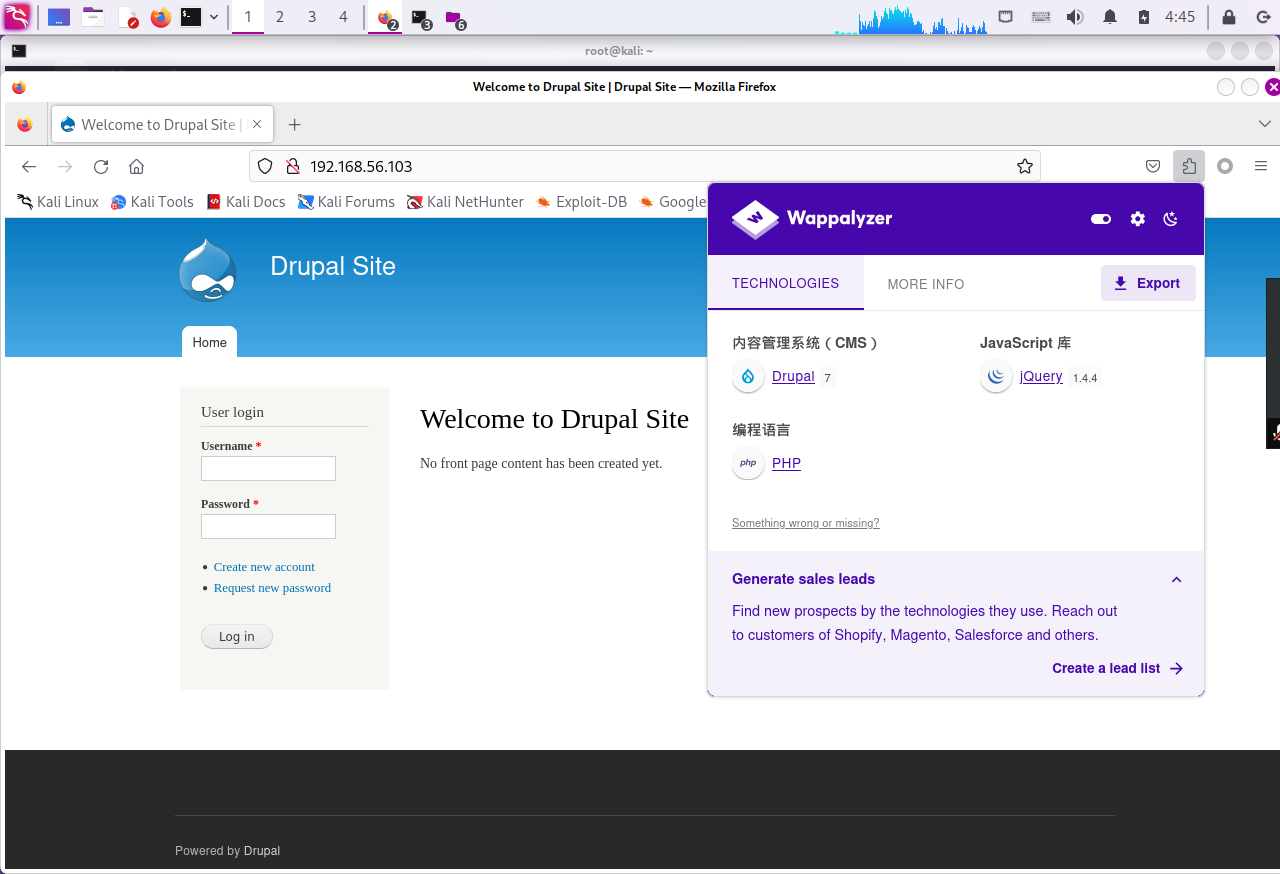The image size is (1280, 874).
Task: Toggle Wappalyzer dark mode moon icon
Action: pyautogui.click(x=1171, y=219)
